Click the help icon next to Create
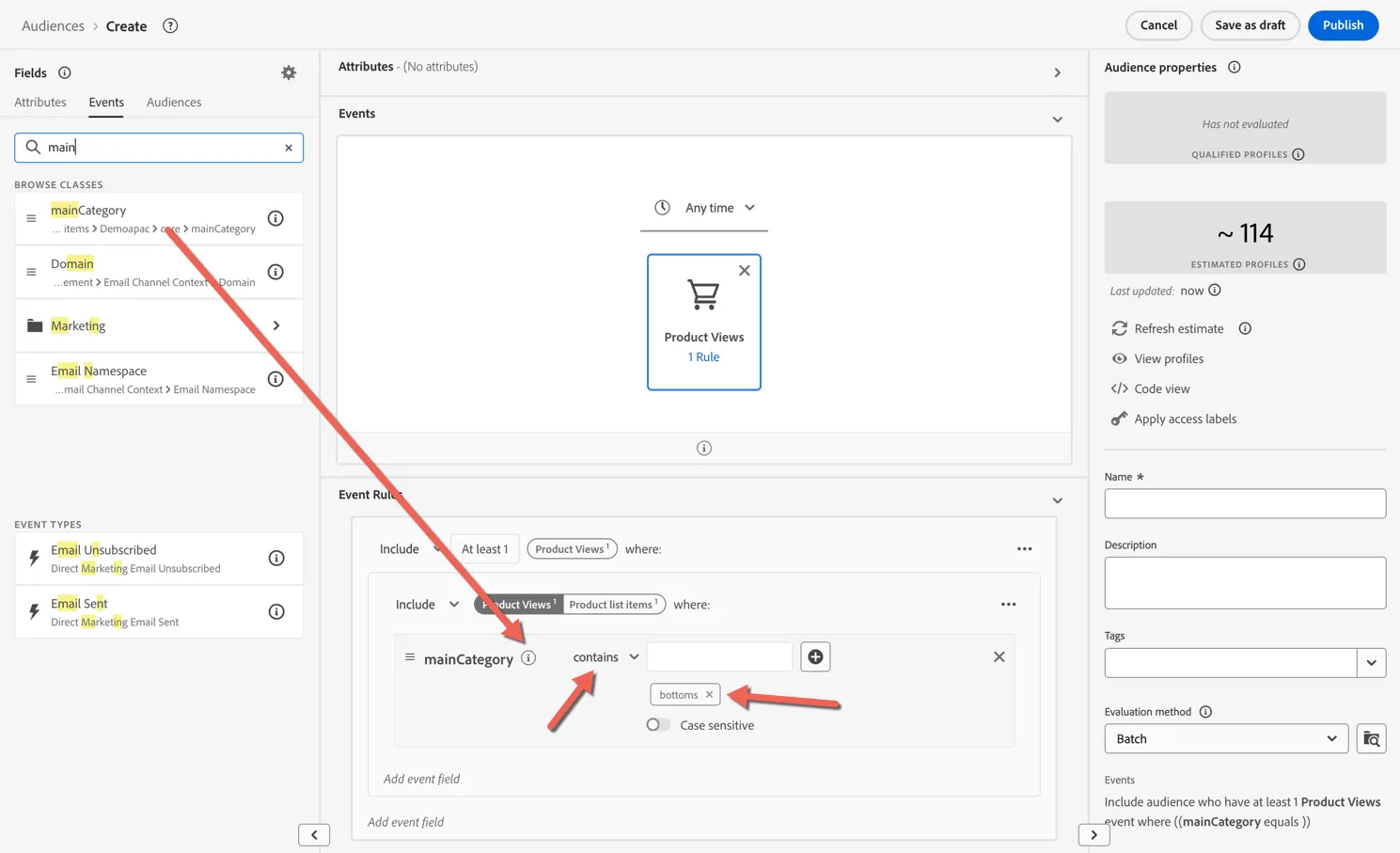The height and width of the screenshot is (853, 1400). (170, 25)
